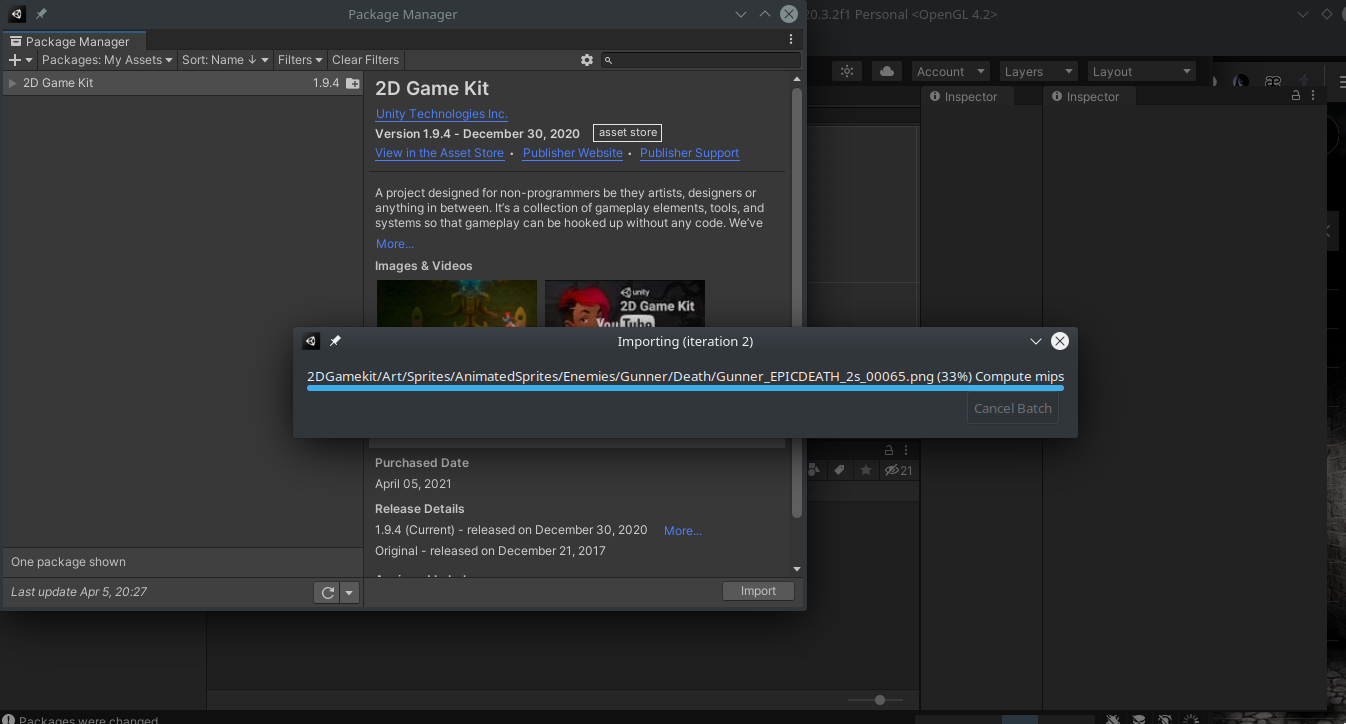Click More... link next to Release Details
The height and width of the screenshot is (724, 1346).
click(683, 531)
